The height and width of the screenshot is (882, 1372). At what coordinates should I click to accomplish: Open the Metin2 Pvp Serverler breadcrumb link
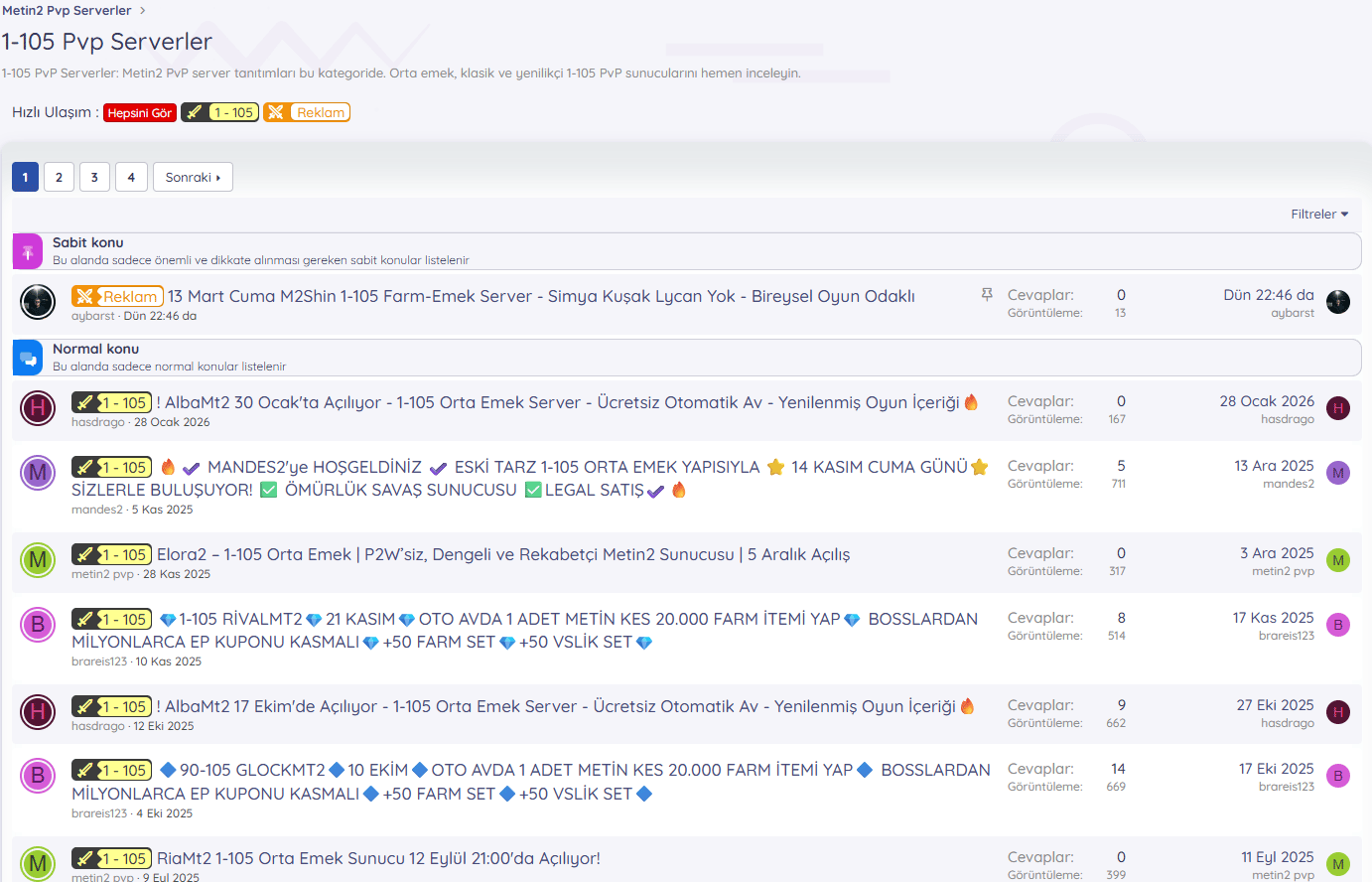(67, 10)
